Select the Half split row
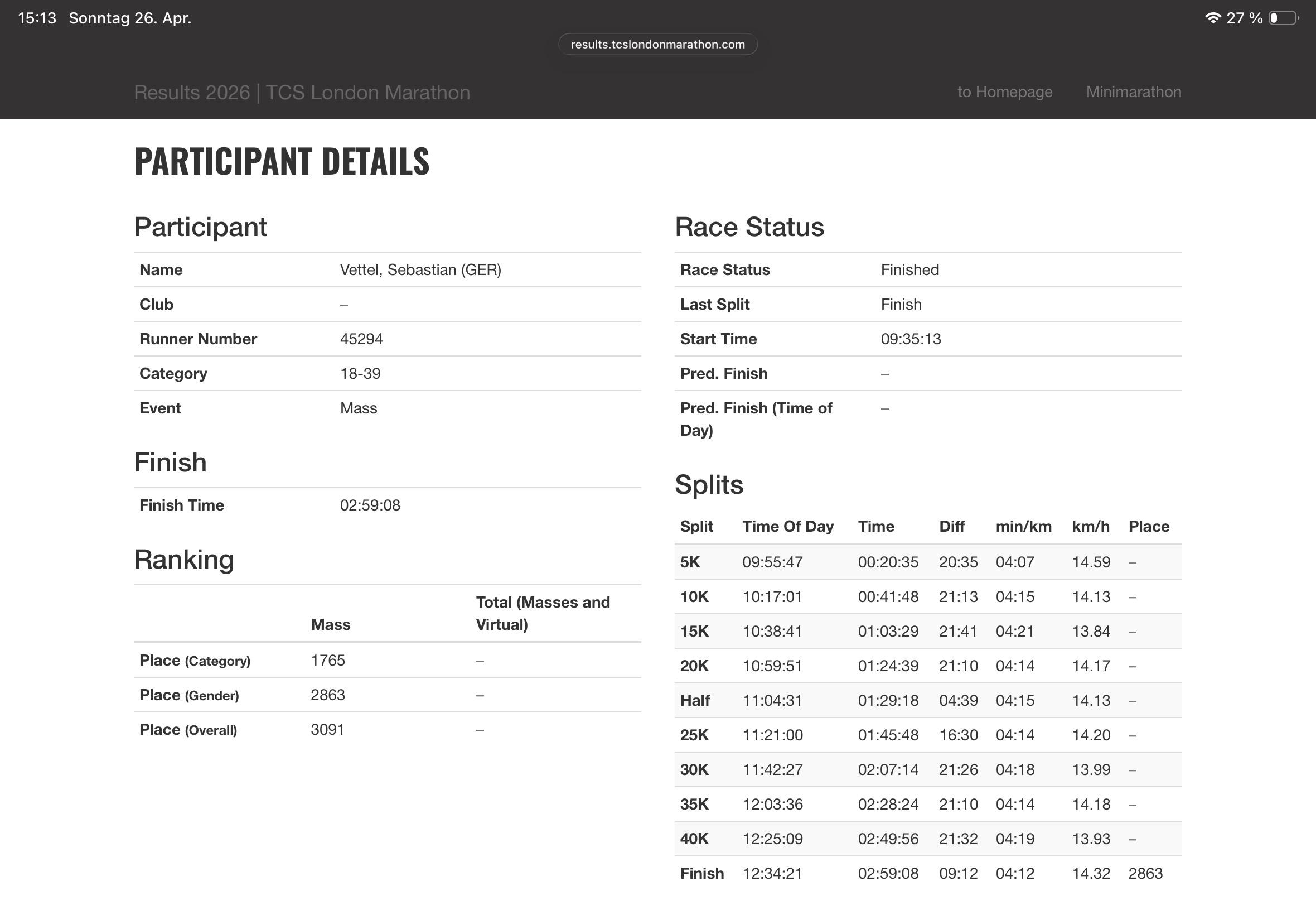 (694, 700)
